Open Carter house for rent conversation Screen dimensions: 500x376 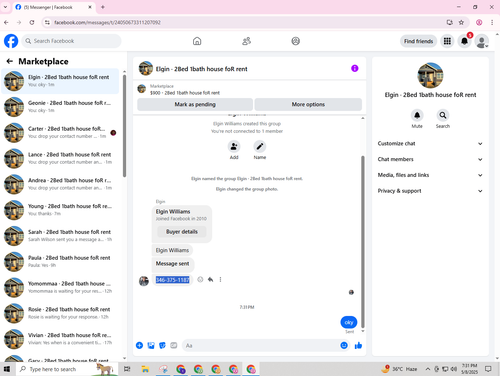(60, 132)
